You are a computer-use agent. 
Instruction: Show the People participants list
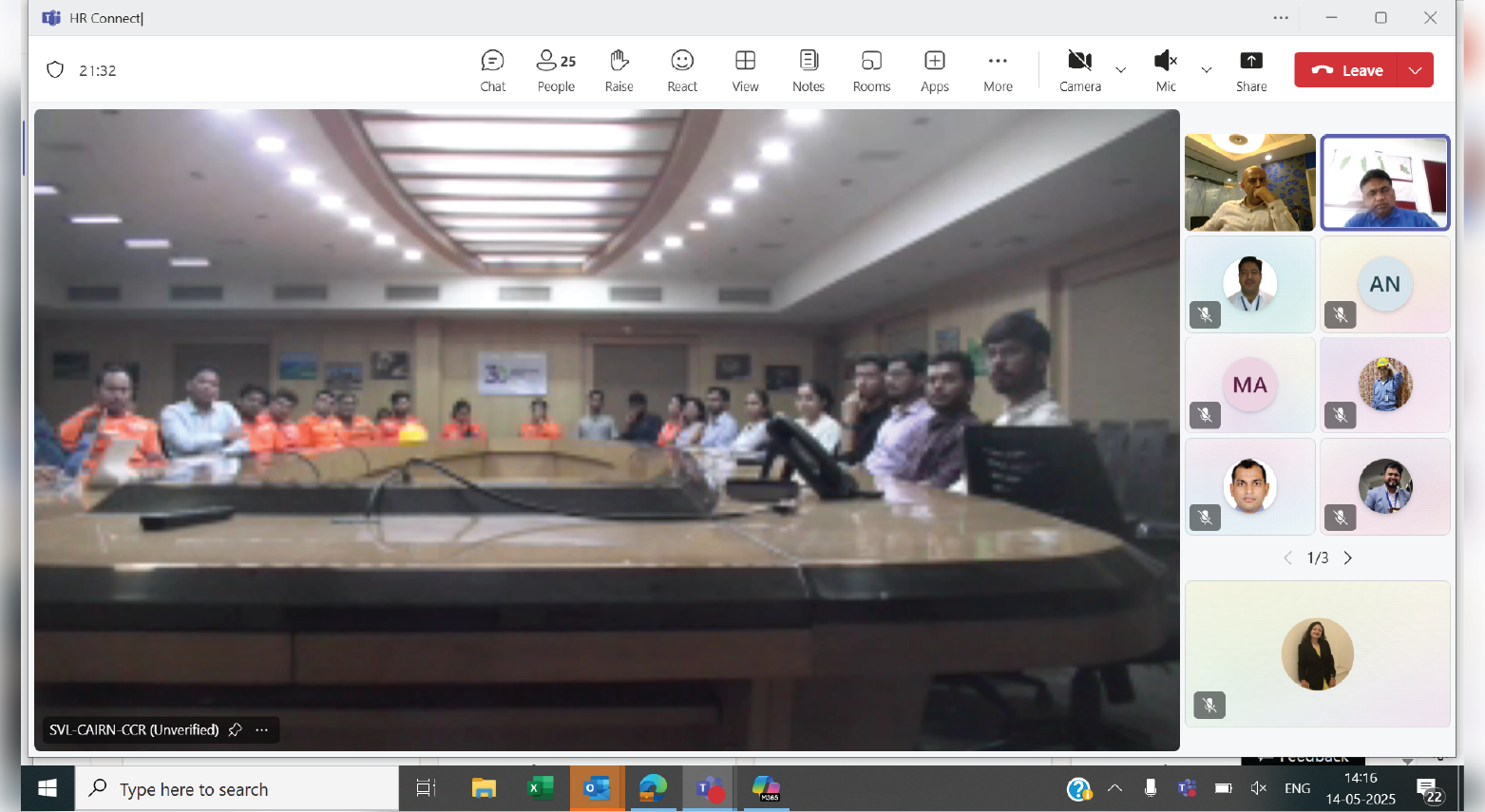pyautogui.click(x=556, y=71)
